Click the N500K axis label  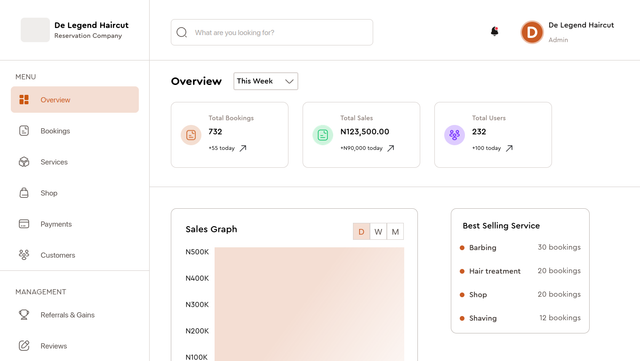coord(197,252)
